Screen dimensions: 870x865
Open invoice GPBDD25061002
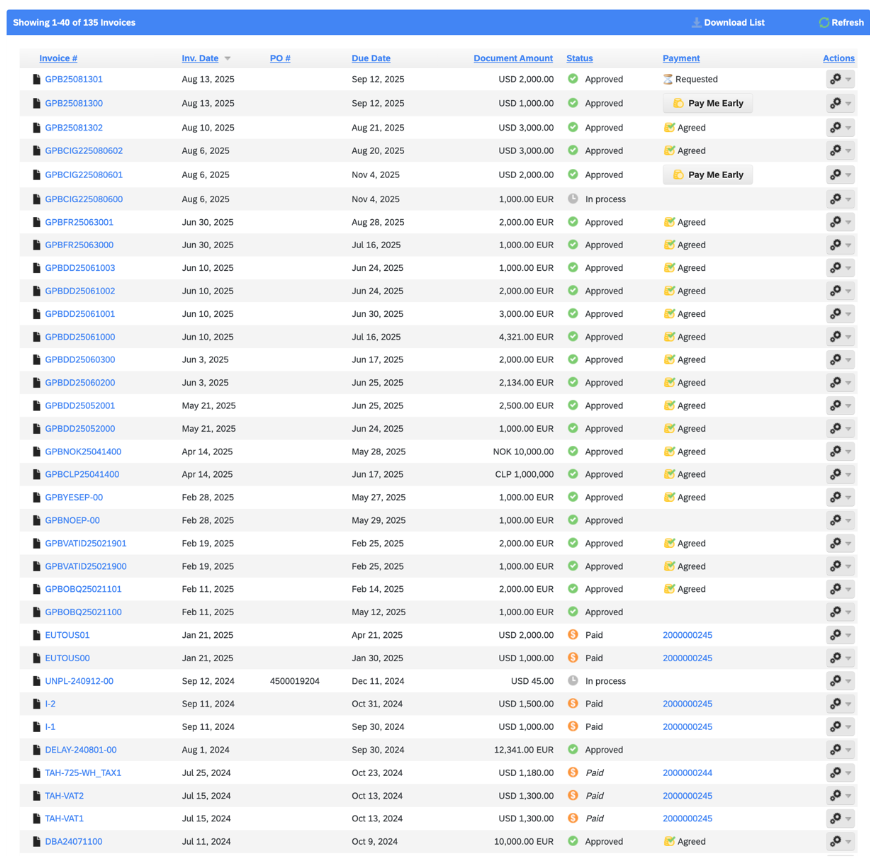pyautogui.click(x=80, y=291)
